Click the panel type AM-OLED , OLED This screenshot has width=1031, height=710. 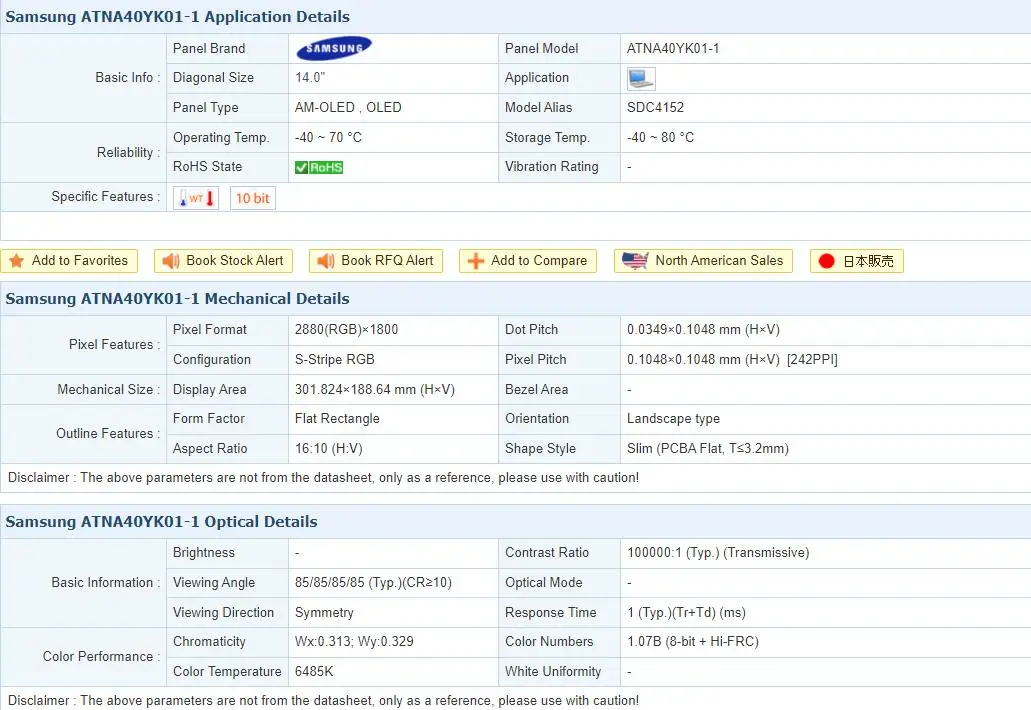pos(348,107)
